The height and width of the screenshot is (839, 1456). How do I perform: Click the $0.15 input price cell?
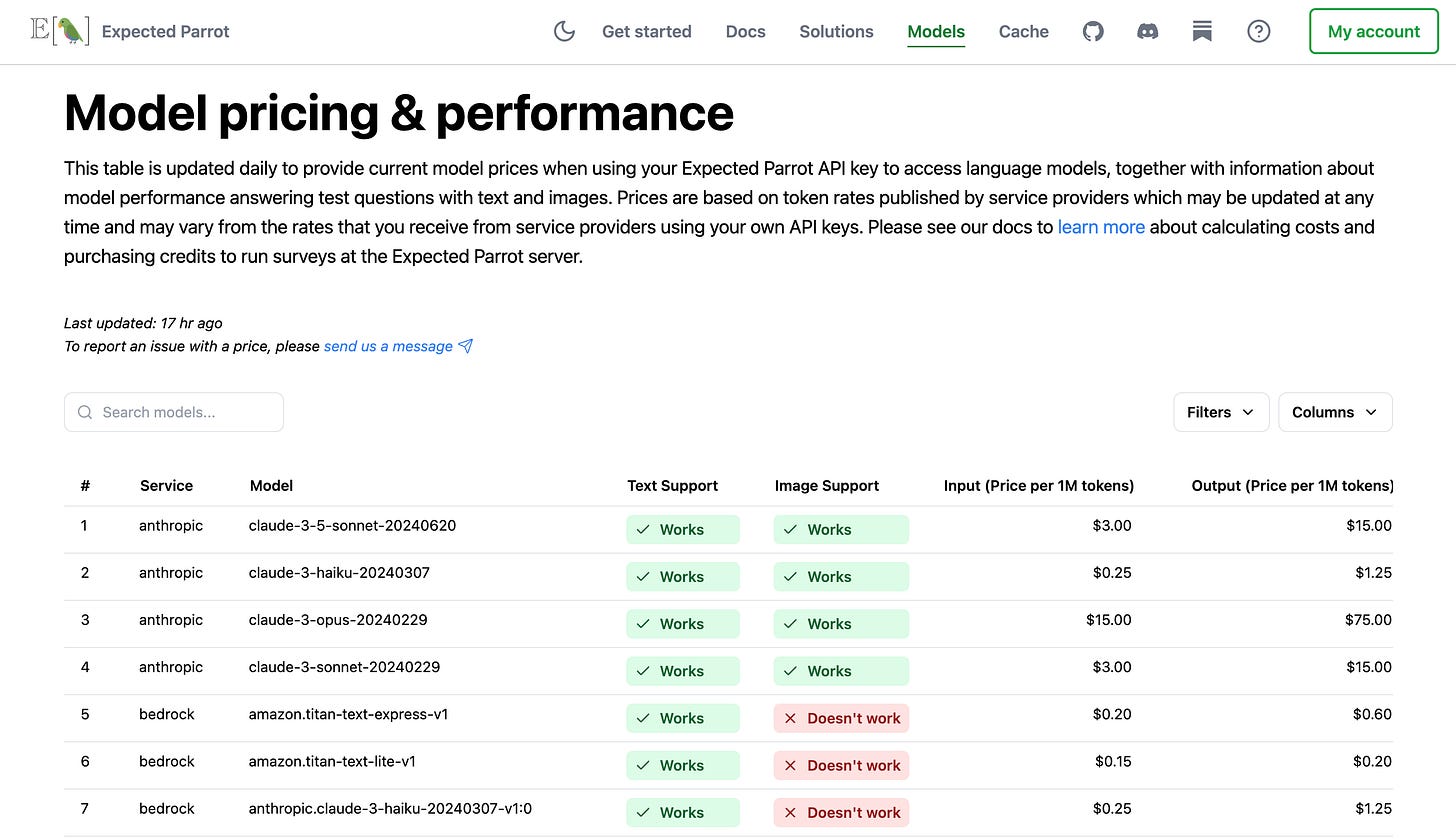tap(1113, 760)
